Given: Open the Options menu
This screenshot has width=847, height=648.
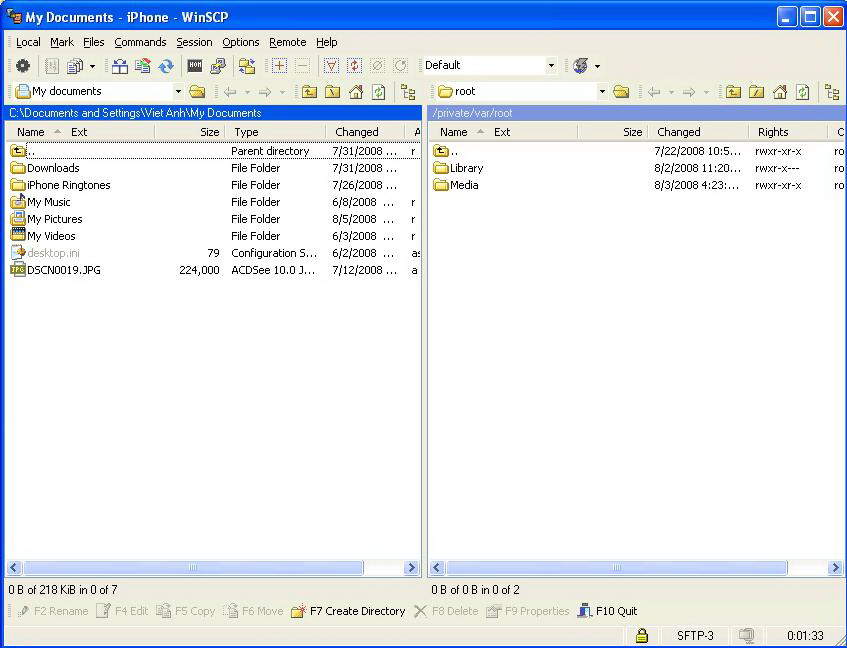Looking at the screenshot, I should coord(241,42).
